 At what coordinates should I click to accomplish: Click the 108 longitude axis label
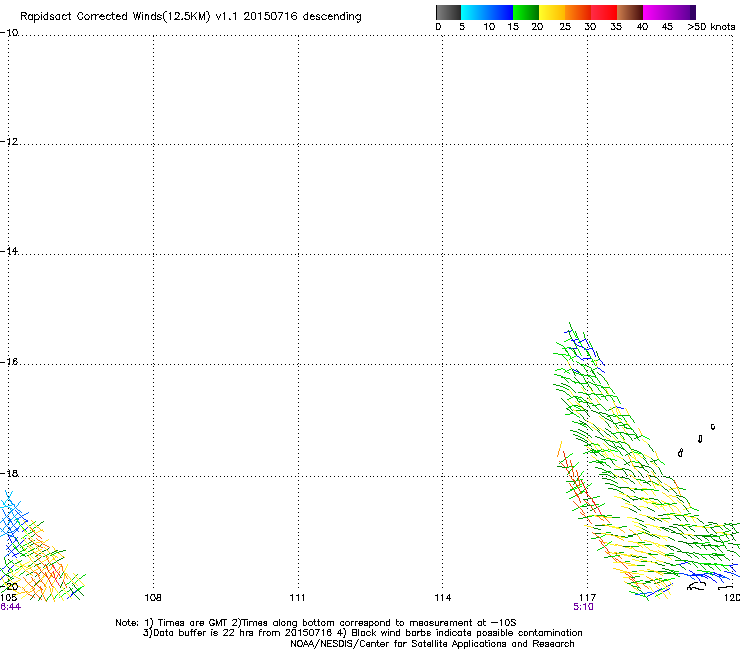click(x=153, y=598)
